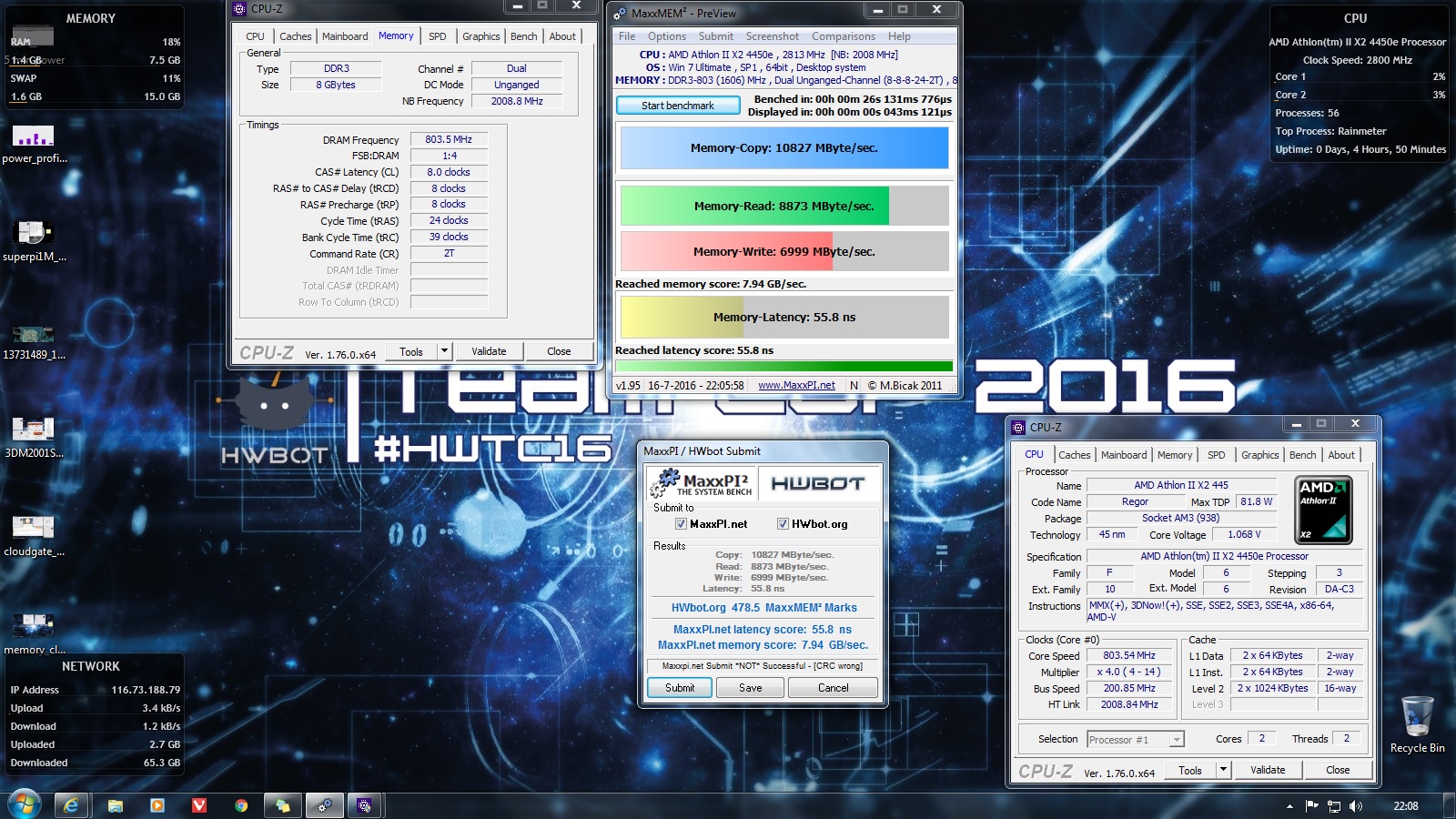
Task: Click the AMD Athlon II logo in CPU-Z
Action: click(x=1323, y=510)
